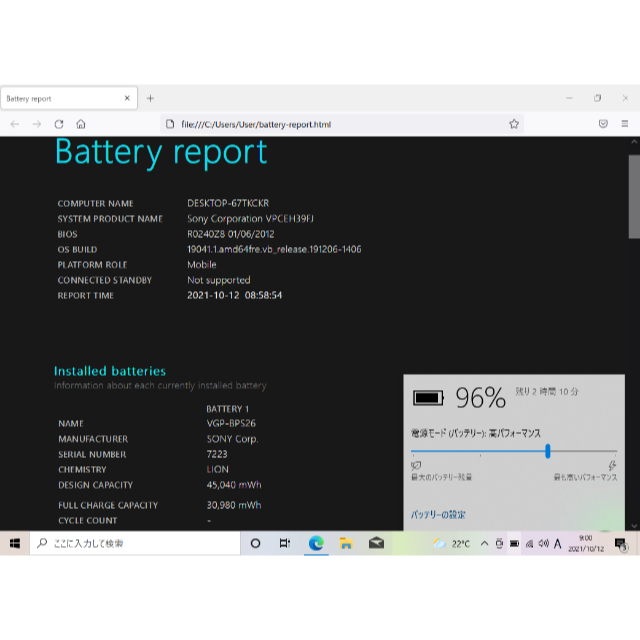Open clock showing 2021/10/12

(x=586, y=544)
